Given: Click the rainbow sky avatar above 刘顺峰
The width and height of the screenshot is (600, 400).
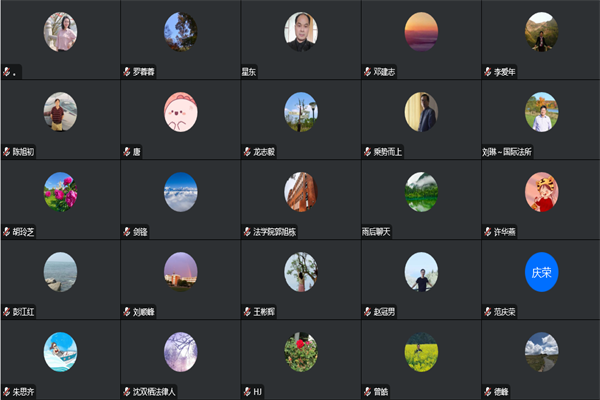Looking at the screenshot, I should point(181,272).
